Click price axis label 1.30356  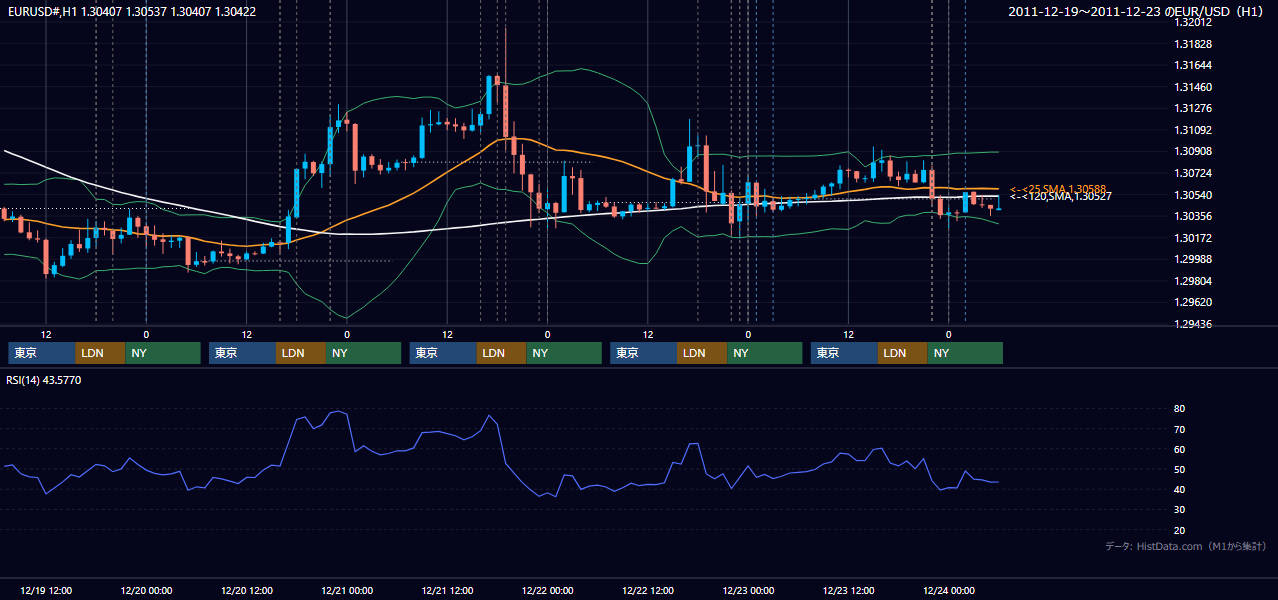click(x=1193, y=217)
